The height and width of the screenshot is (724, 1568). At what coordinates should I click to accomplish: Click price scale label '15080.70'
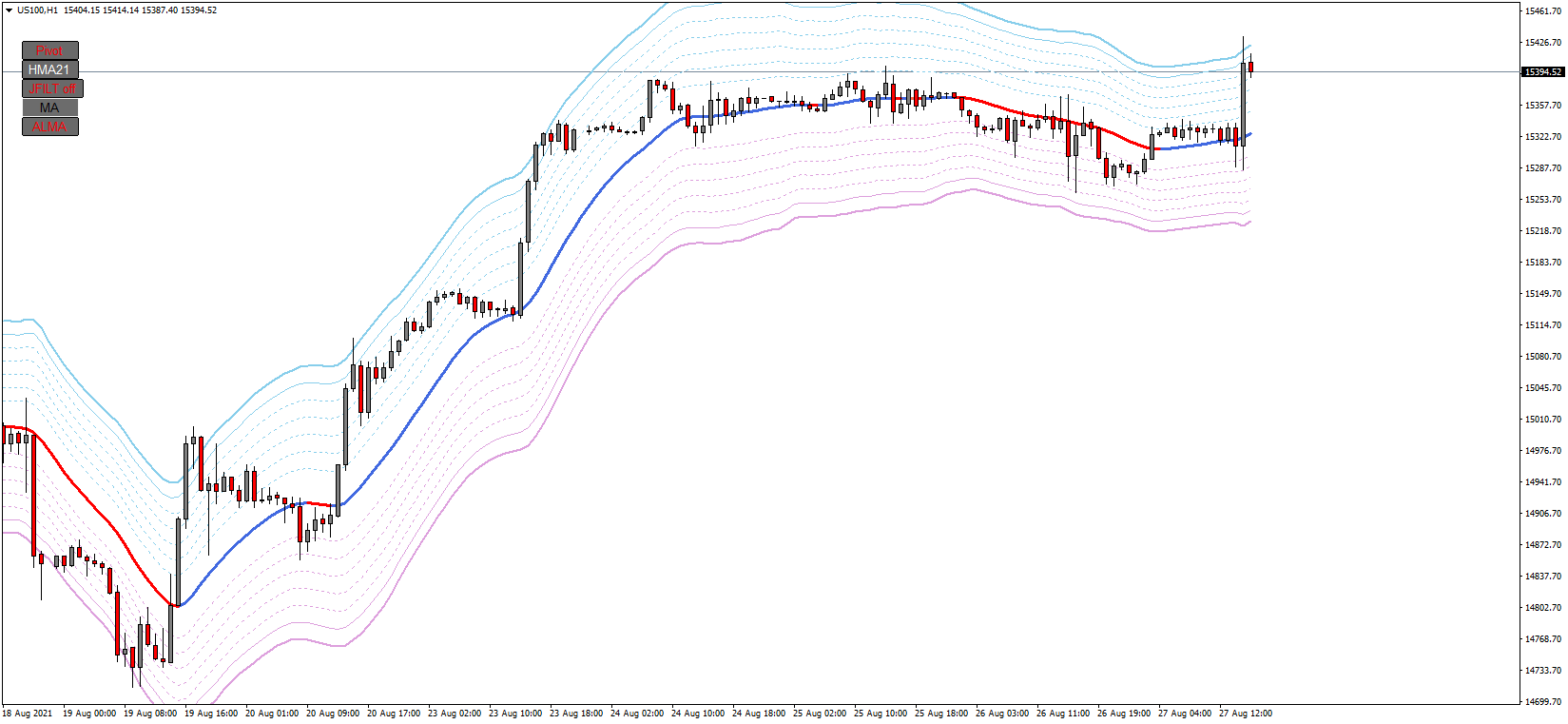(x=1543, y=357)
